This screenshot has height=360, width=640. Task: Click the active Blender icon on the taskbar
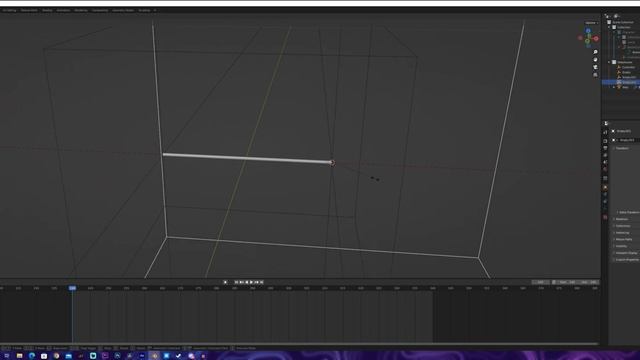[x=154, y=356]
